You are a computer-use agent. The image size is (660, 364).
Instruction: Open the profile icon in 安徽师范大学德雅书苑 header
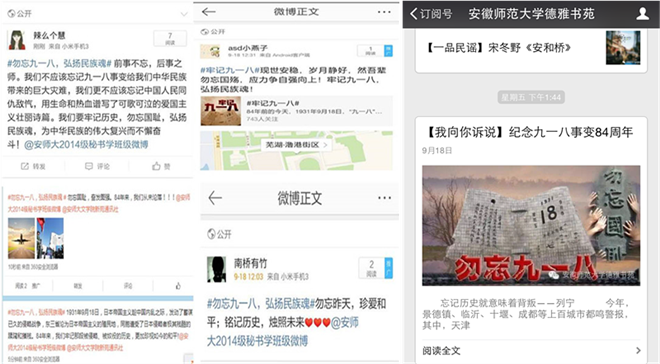coord(642,14)
